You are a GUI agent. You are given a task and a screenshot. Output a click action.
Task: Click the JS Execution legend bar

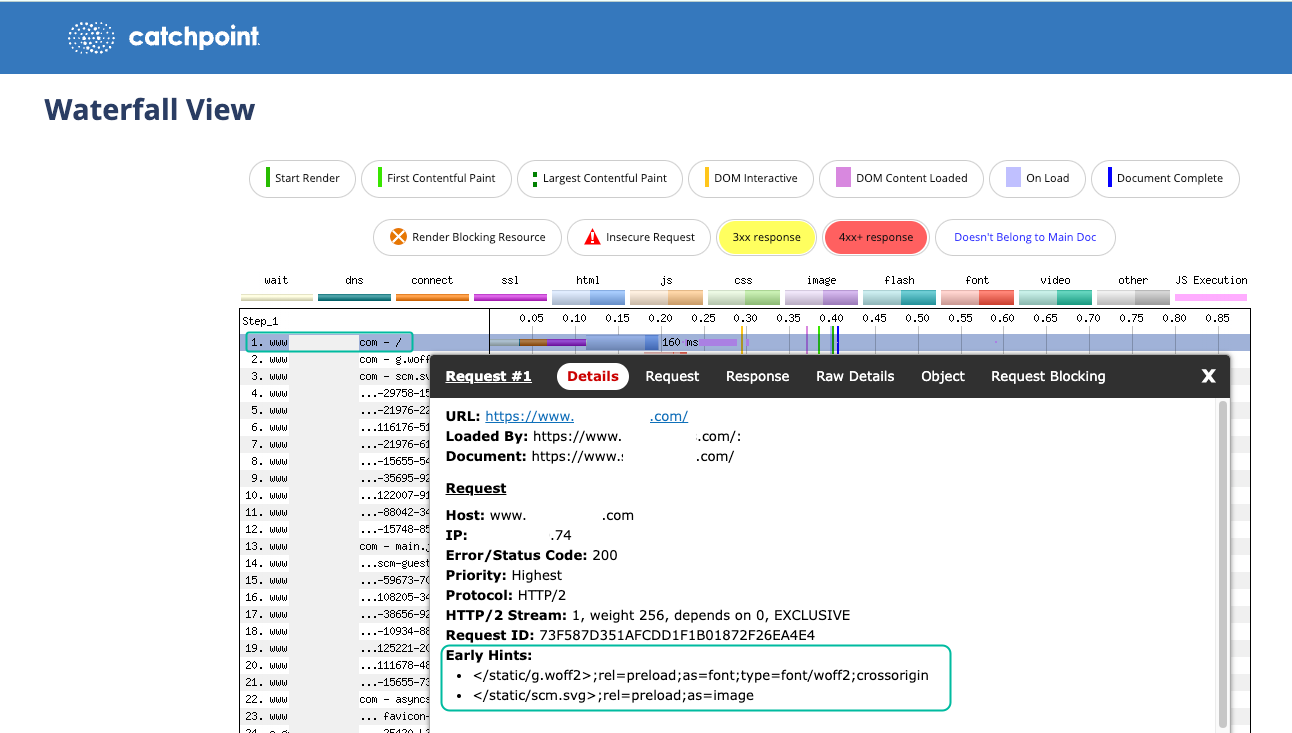tap(1210, 296)
